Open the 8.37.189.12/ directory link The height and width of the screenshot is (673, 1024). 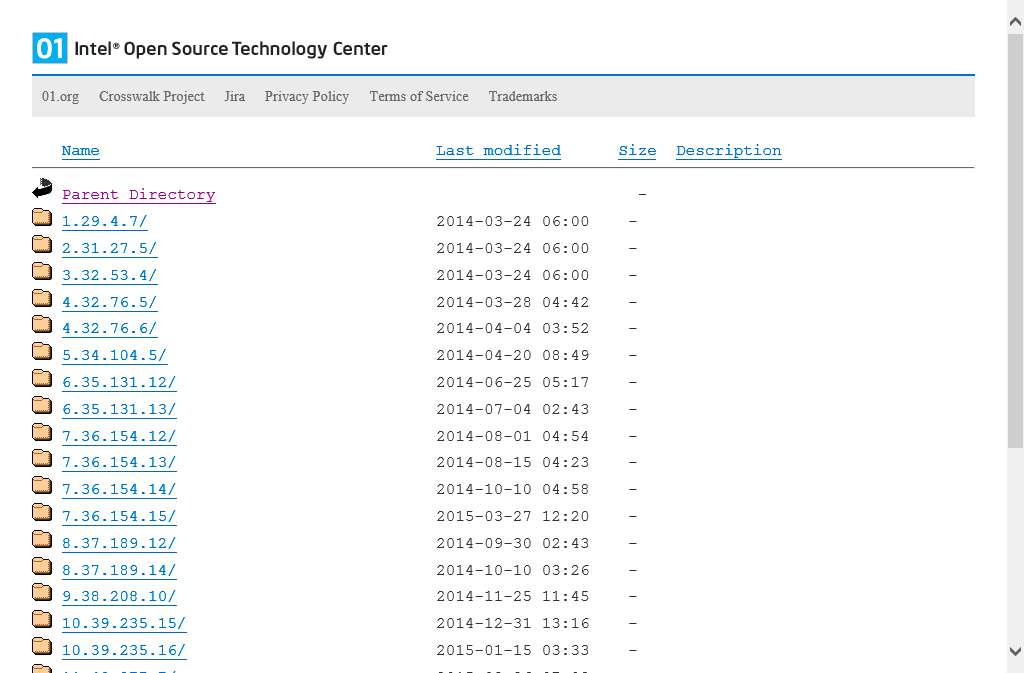pos(119,544)
